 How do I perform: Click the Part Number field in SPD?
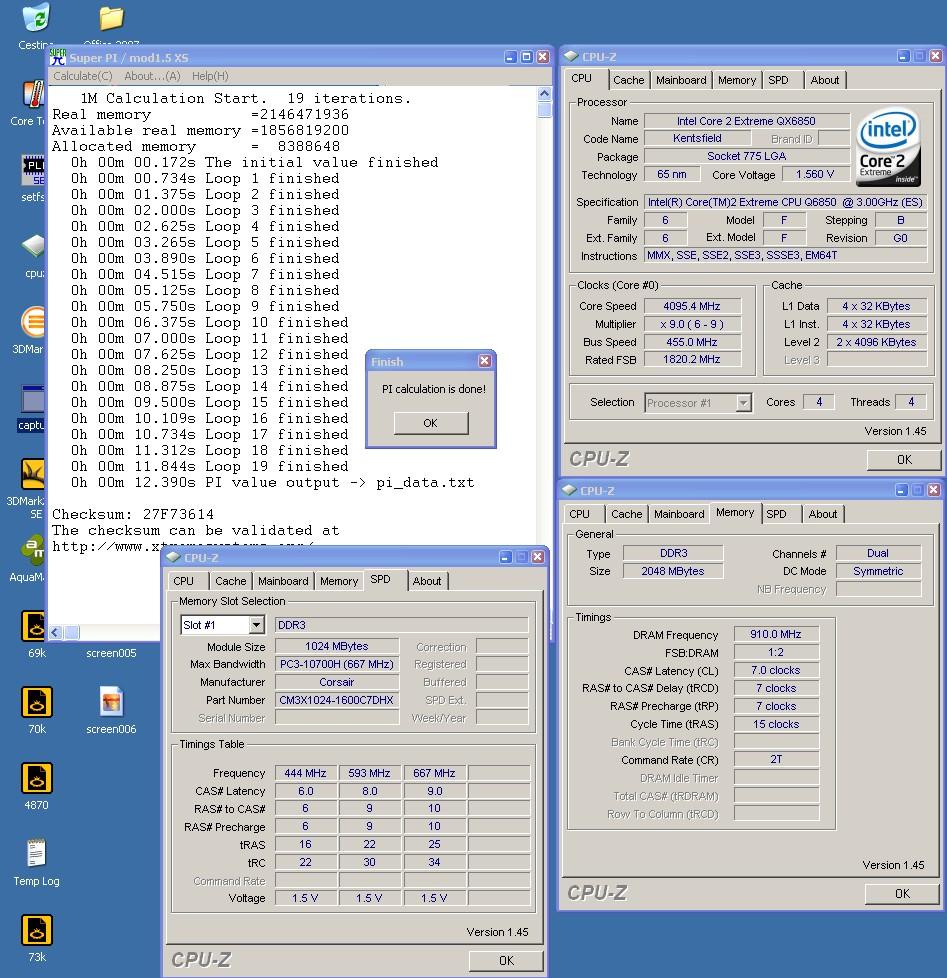click(x=337, y=700)
